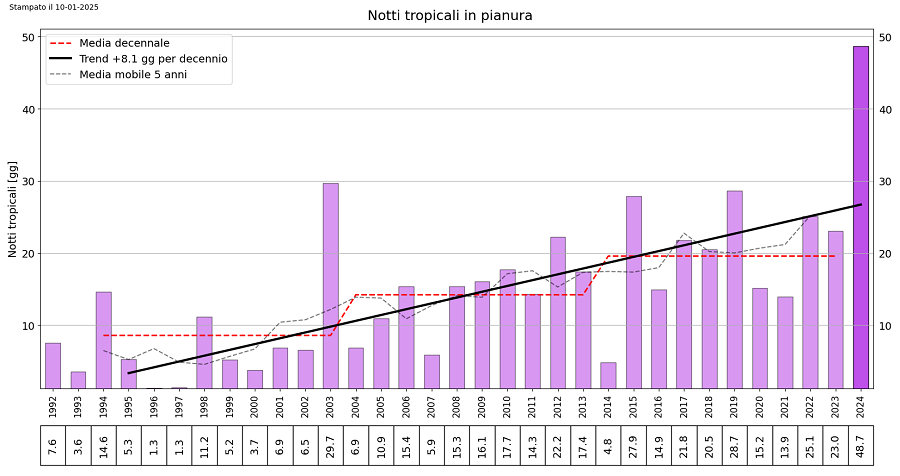The height and width of the screenshot is (476, 900).
Task: Select the 'Media decennale' legend label
Action: click(124, 44)
